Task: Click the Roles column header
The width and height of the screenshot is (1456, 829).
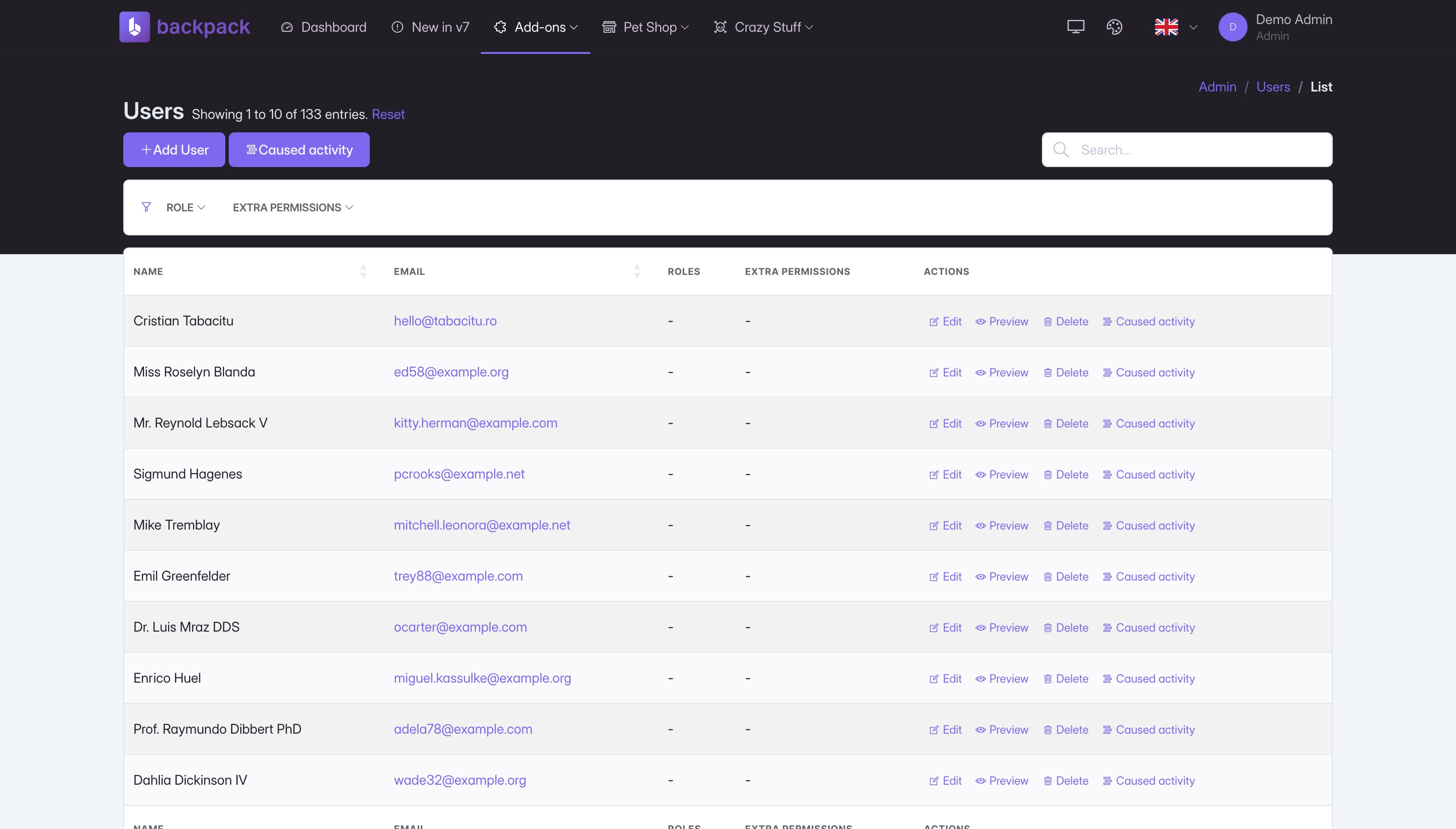Action: click(x=683, y=272)
